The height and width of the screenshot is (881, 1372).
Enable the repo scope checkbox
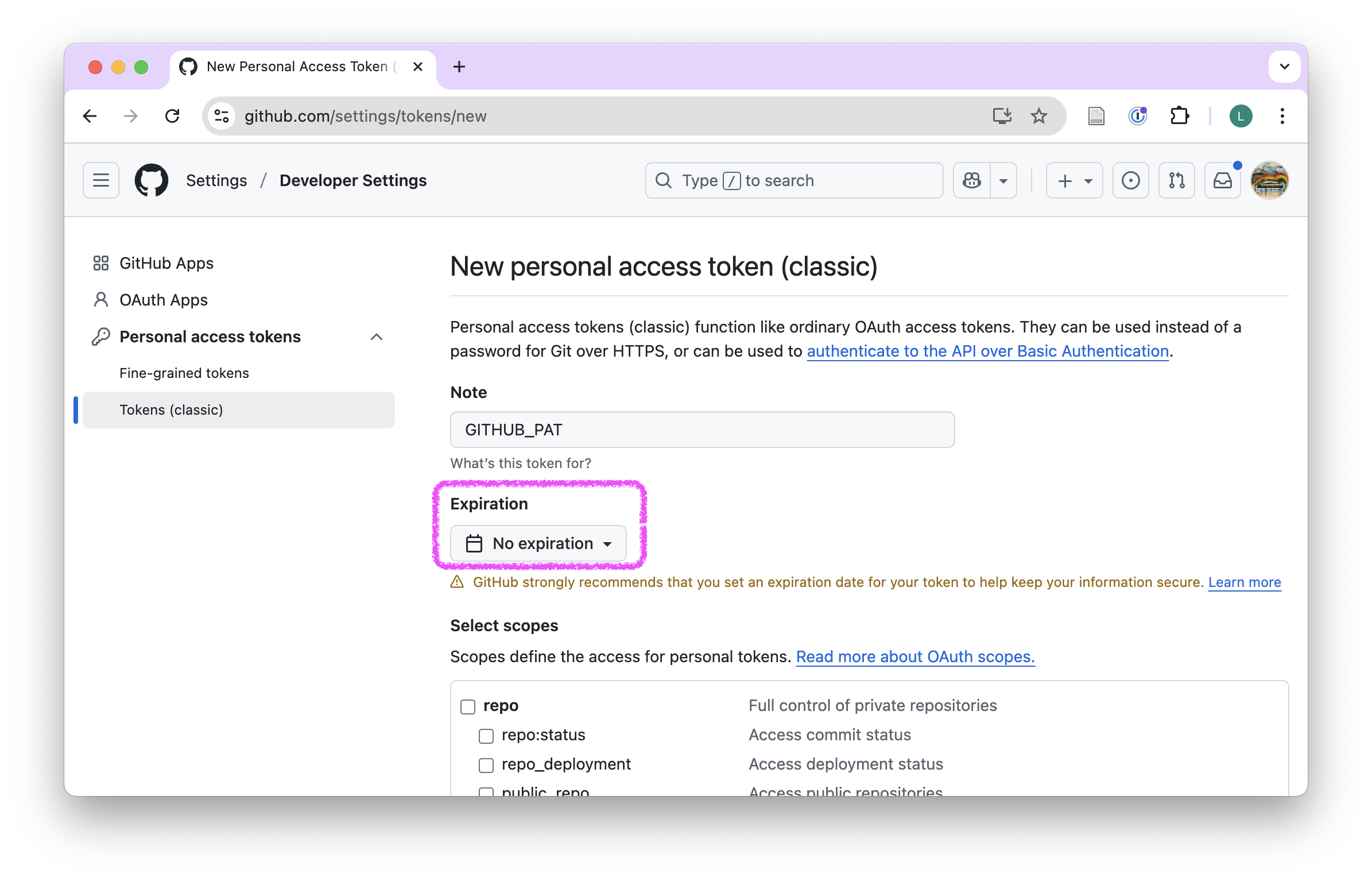(x=468, y=706)
